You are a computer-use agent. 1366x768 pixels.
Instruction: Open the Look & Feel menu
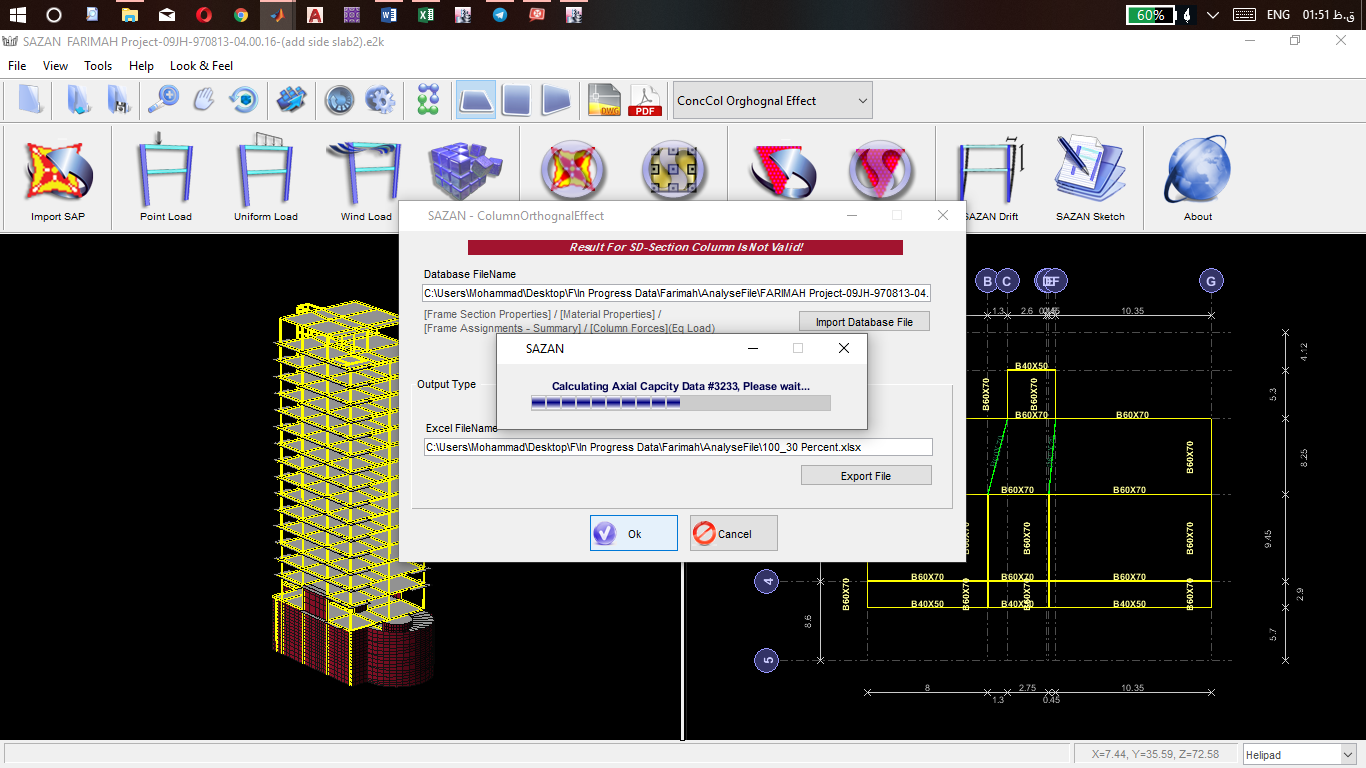point(201,66)
